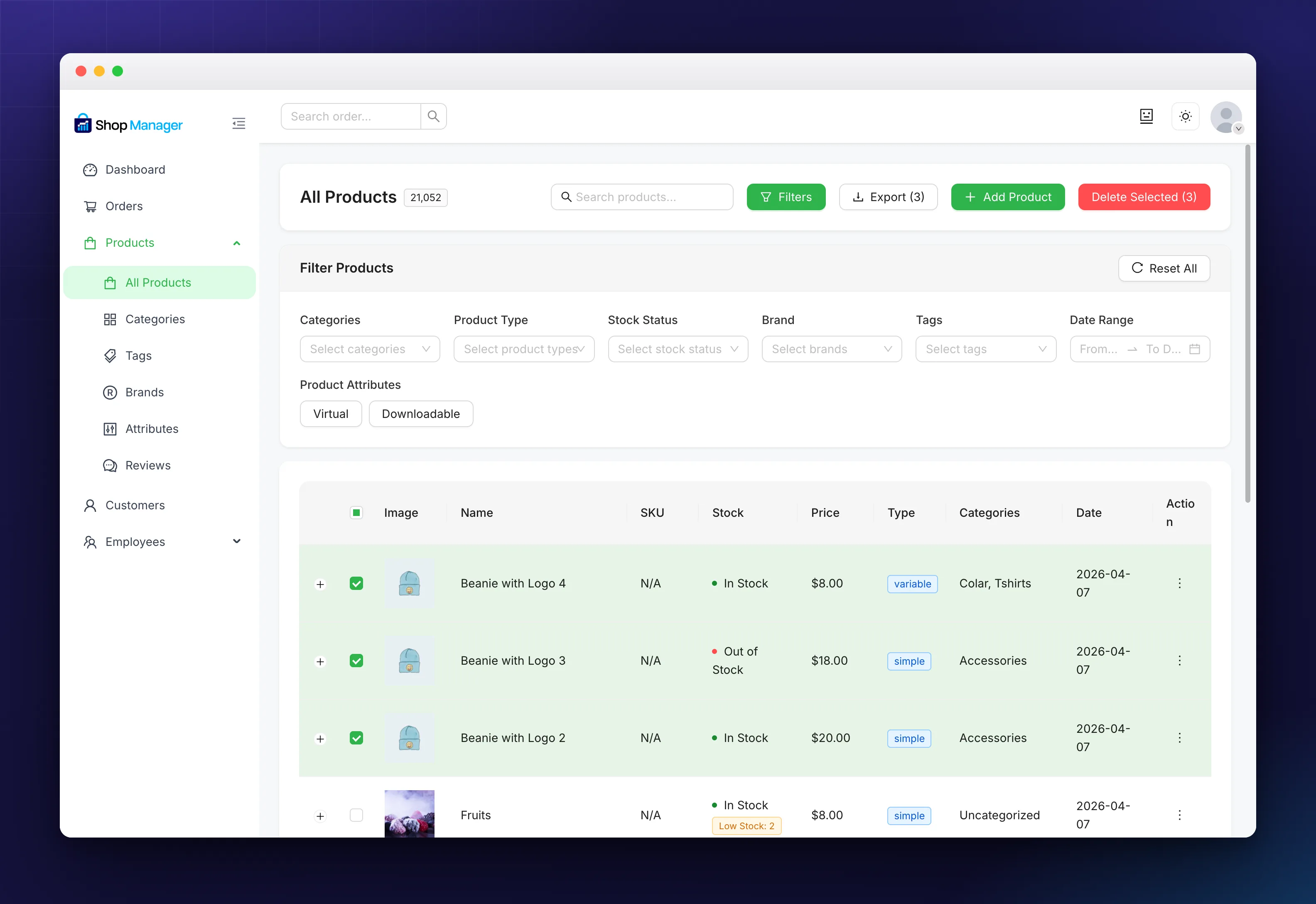Toggle the Virtual attribute filter
The height and width of the screenshot is (904, 1316).
(x=331, y=414)
